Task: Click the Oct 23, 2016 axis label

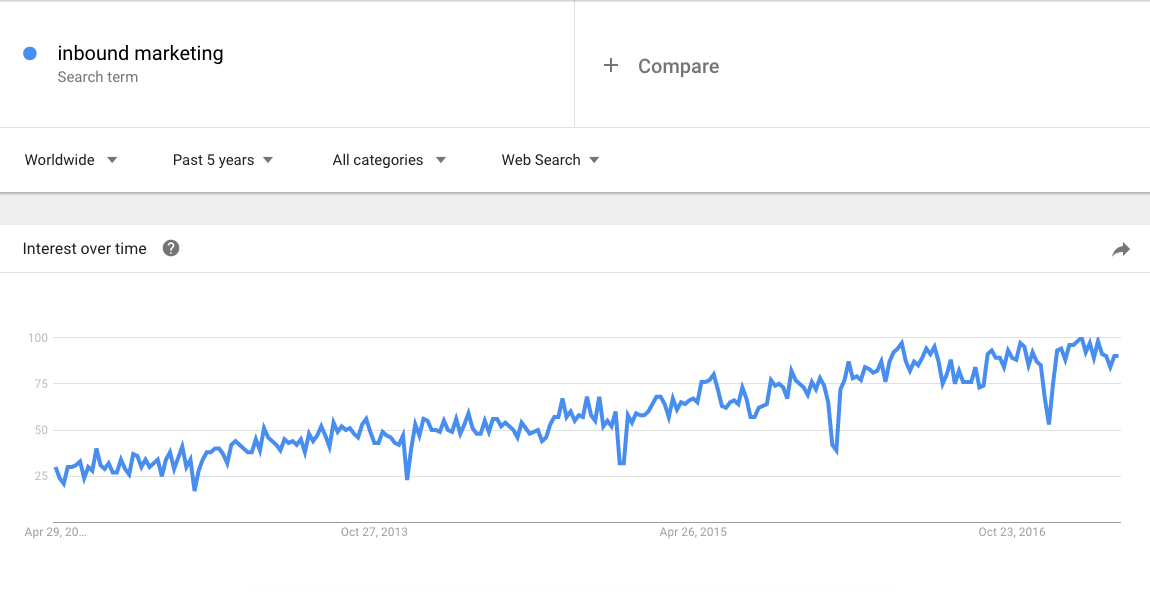Action: tap(1011, 532)
